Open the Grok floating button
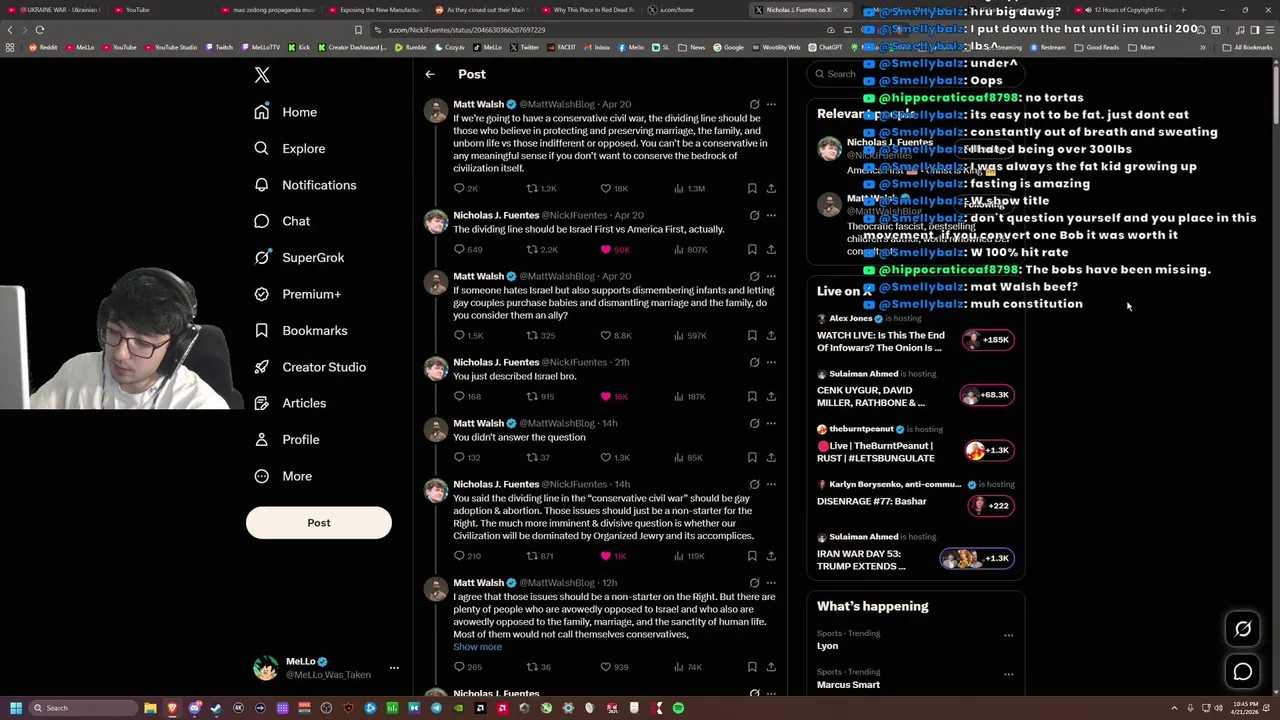 coord(1243,629)
